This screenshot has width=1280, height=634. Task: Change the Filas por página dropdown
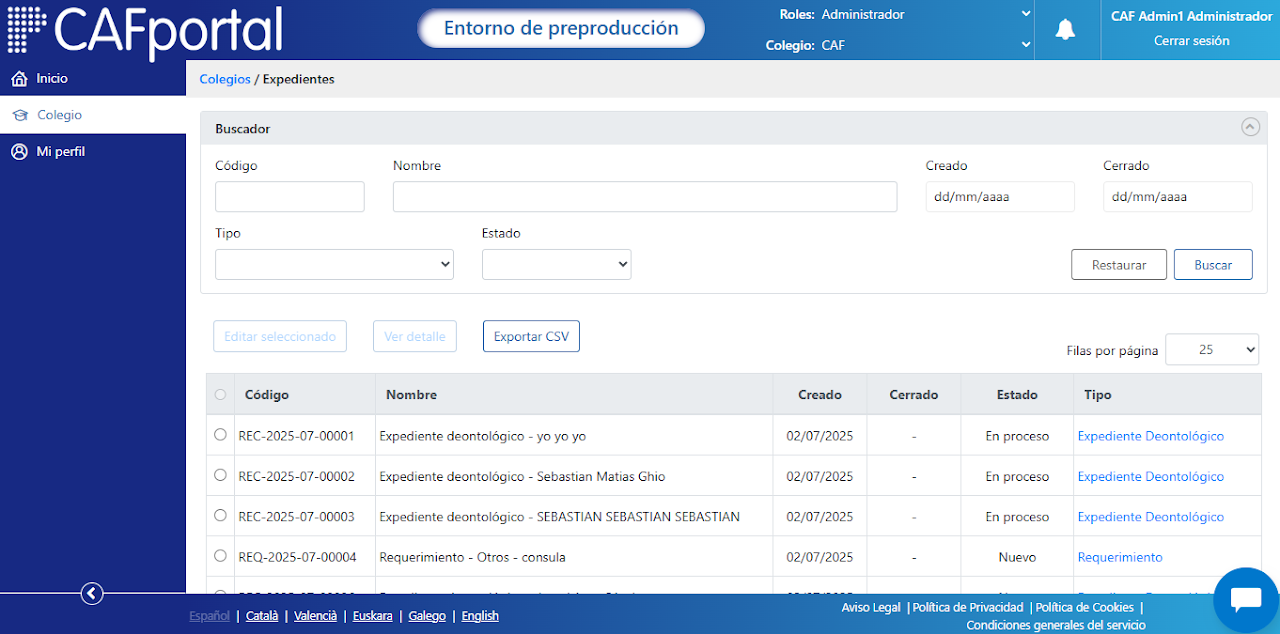(x=1212, y=349)
